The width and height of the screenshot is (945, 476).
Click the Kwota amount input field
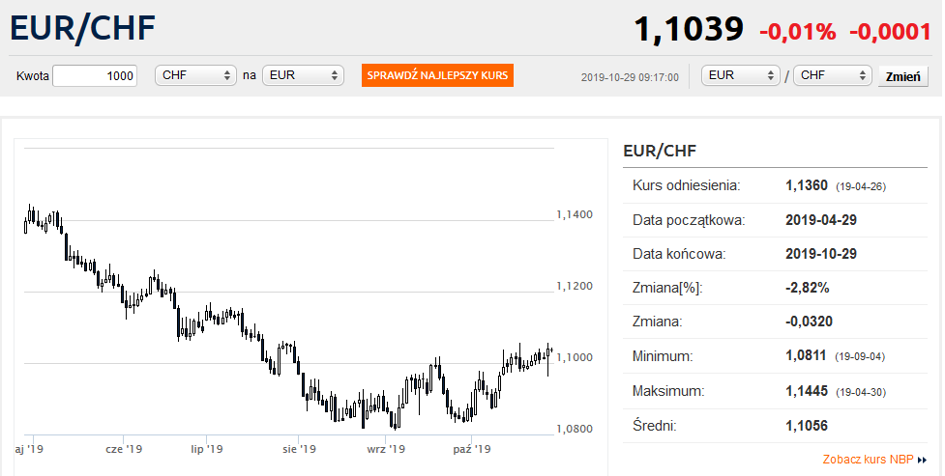95,76
